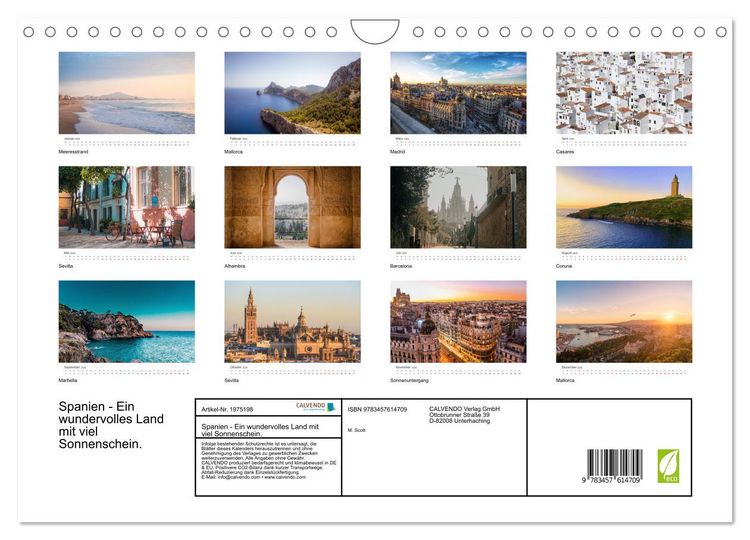Open the Meeresstrand beach photo
The image size is (750, 540).
tap(127, 93)
